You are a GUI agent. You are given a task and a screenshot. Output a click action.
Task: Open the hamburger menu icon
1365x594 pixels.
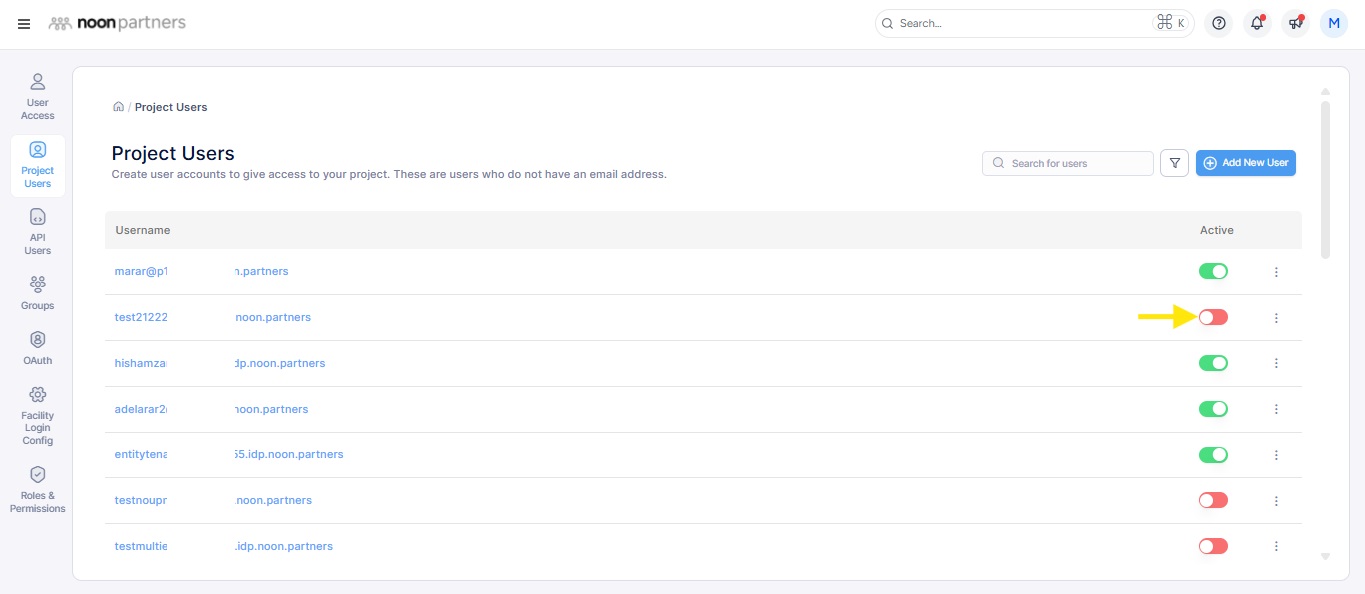point(24,23)
